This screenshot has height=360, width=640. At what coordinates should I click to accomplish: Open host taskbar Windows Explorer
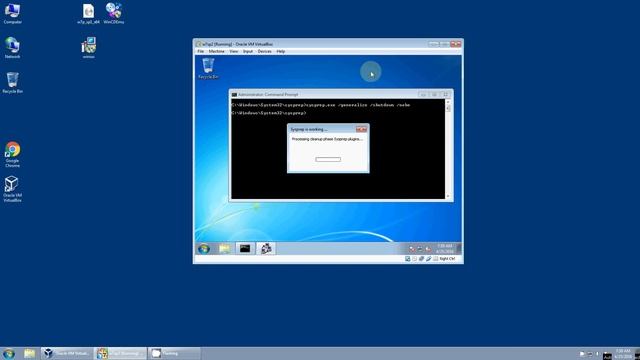[x=29, y=353]
